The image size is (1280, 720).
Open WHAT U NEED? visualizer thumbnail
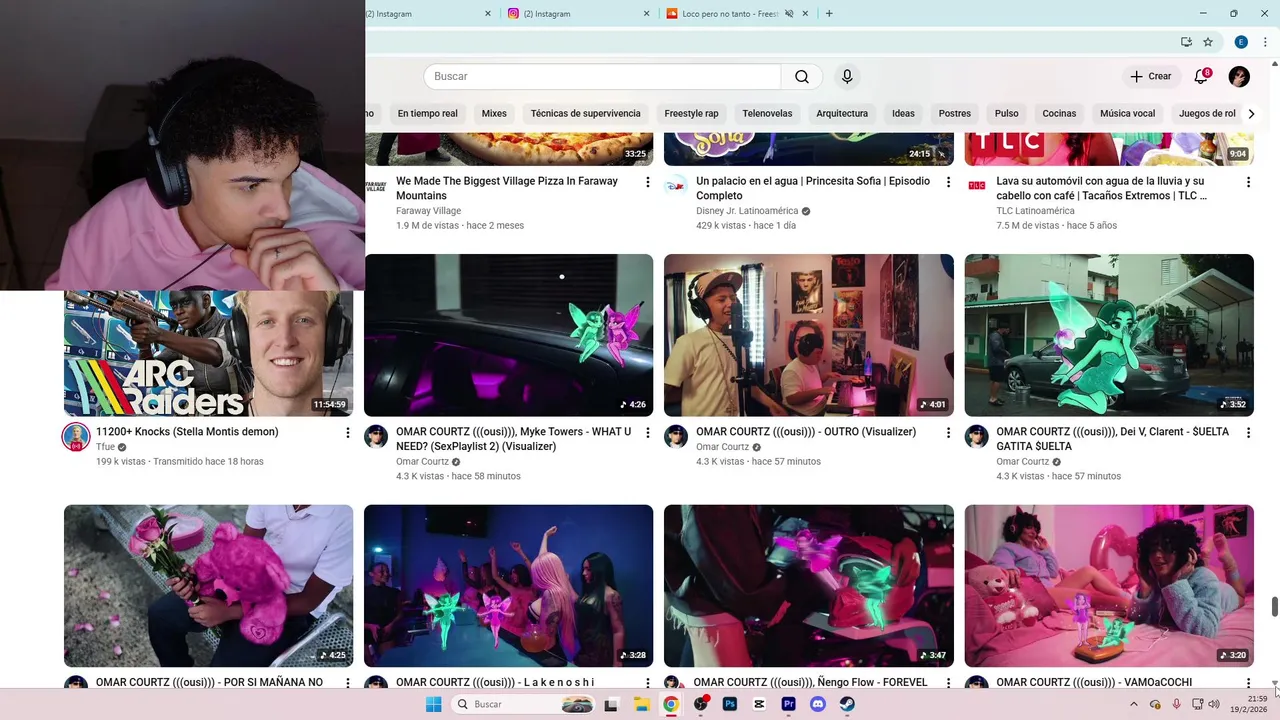[508, 335]
